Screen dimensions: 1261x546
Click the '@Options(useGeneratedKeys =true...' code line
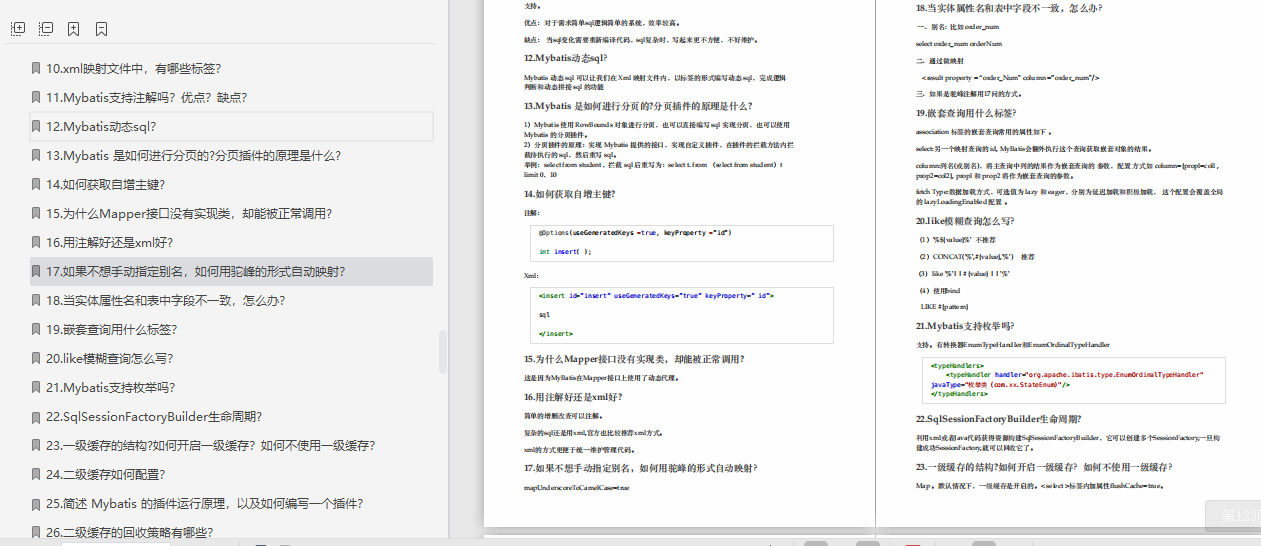point(635,232)
